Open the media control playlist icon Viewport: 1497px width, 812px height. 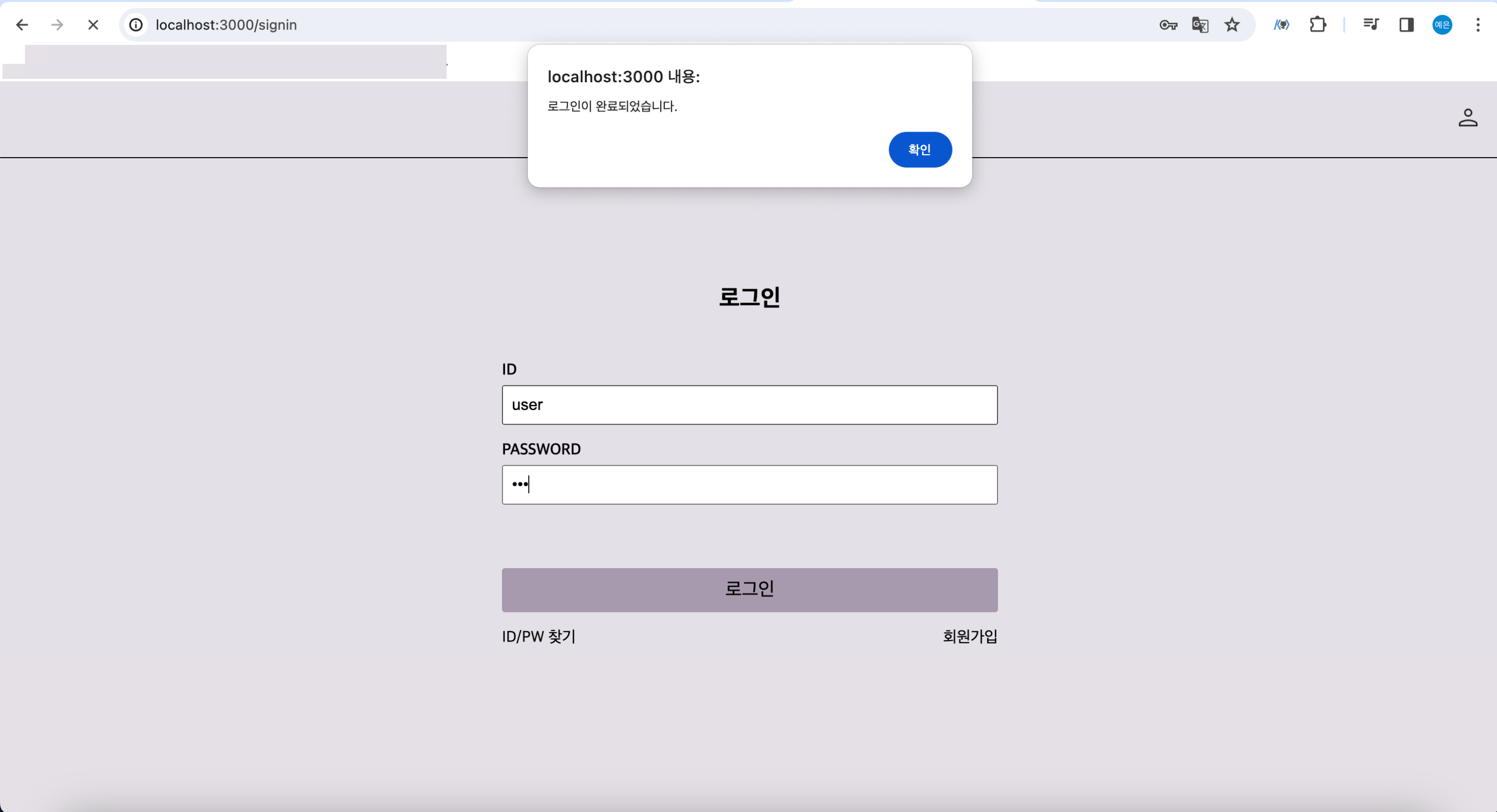click(x=1370, y=25)
